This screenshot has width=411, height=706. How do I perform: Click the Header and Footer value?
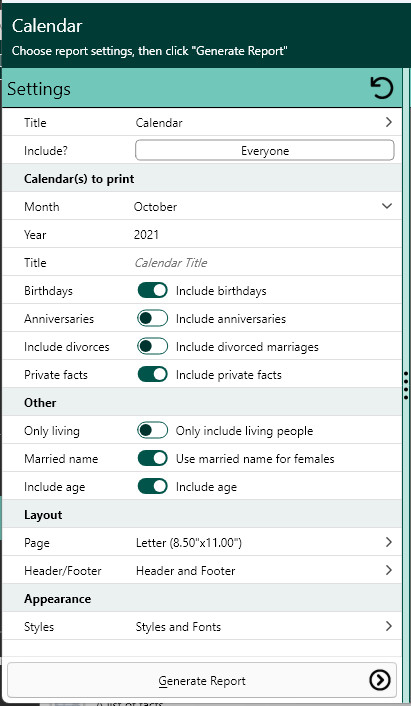click(x=185, y=571)
